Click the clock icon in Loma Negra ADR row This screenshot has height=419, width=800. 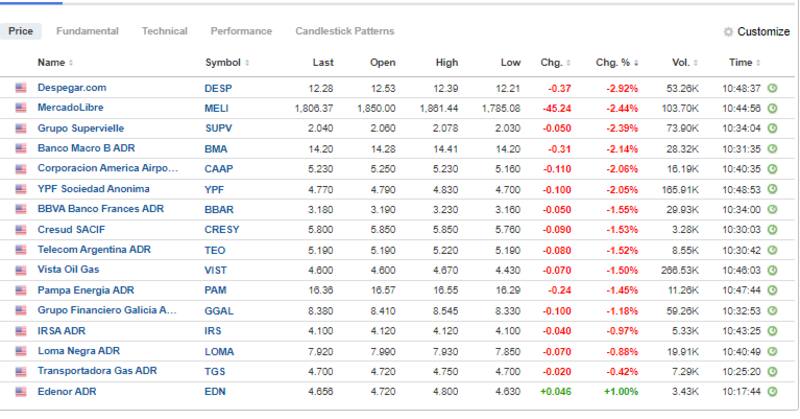pos(772,352)
